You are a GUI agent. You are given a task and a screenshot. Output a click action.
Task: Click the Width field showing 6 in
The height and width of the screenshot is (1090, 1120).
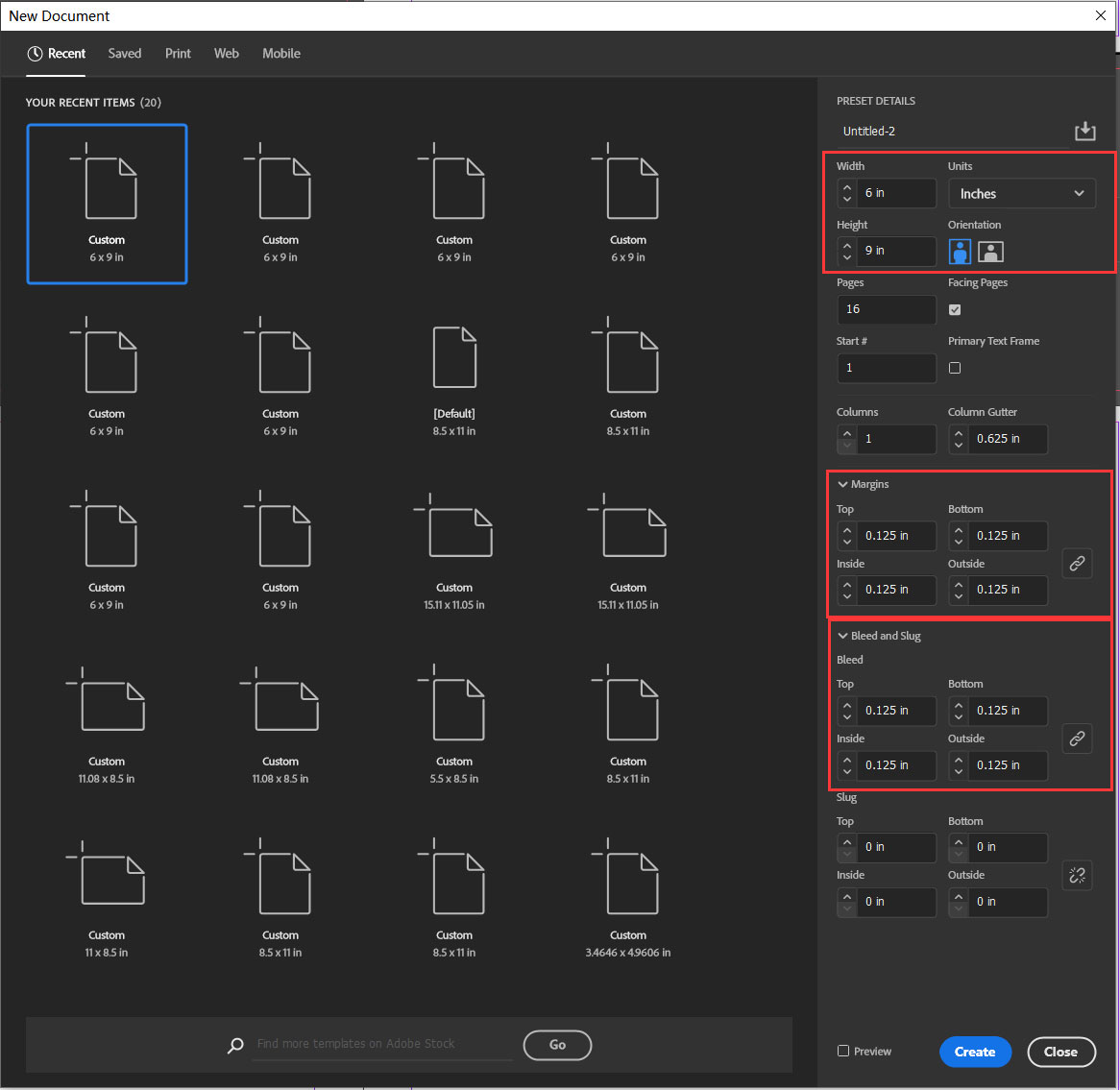pyautogui.click(x=896, y=193)
